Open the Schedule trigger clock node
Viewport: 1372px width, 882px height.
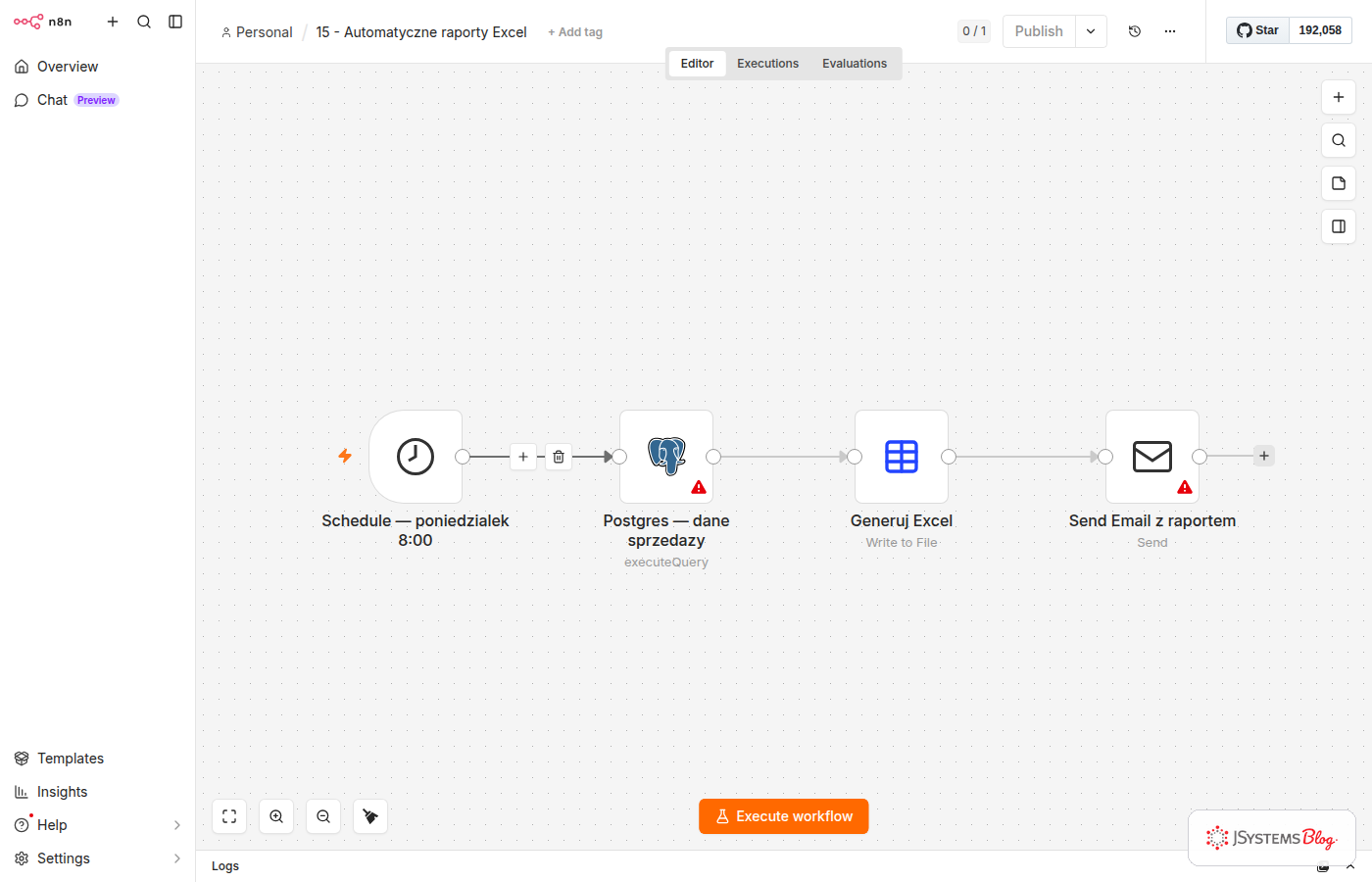click(x=416, y=457)
